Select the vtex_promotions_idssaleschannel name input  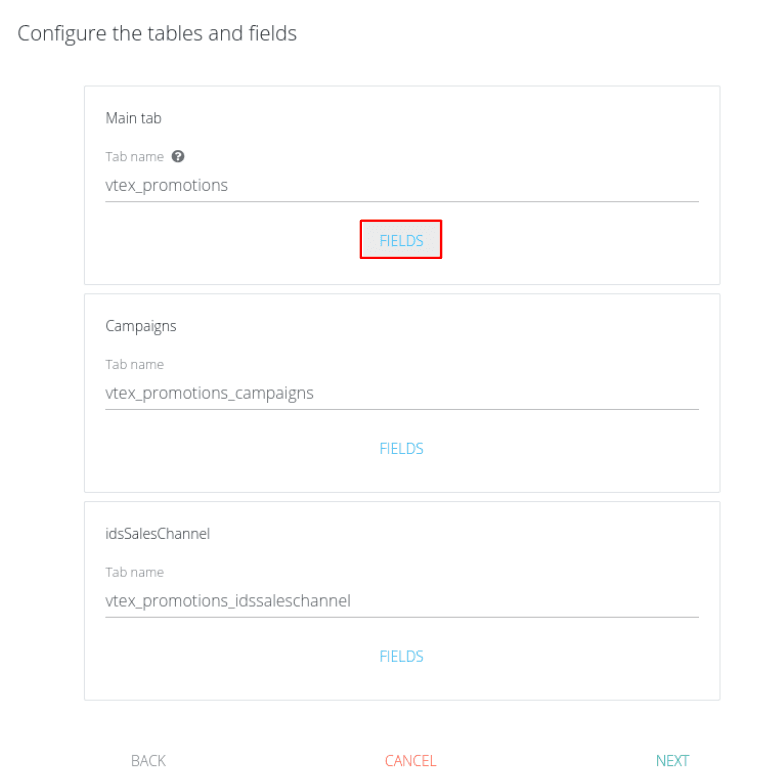401,601
